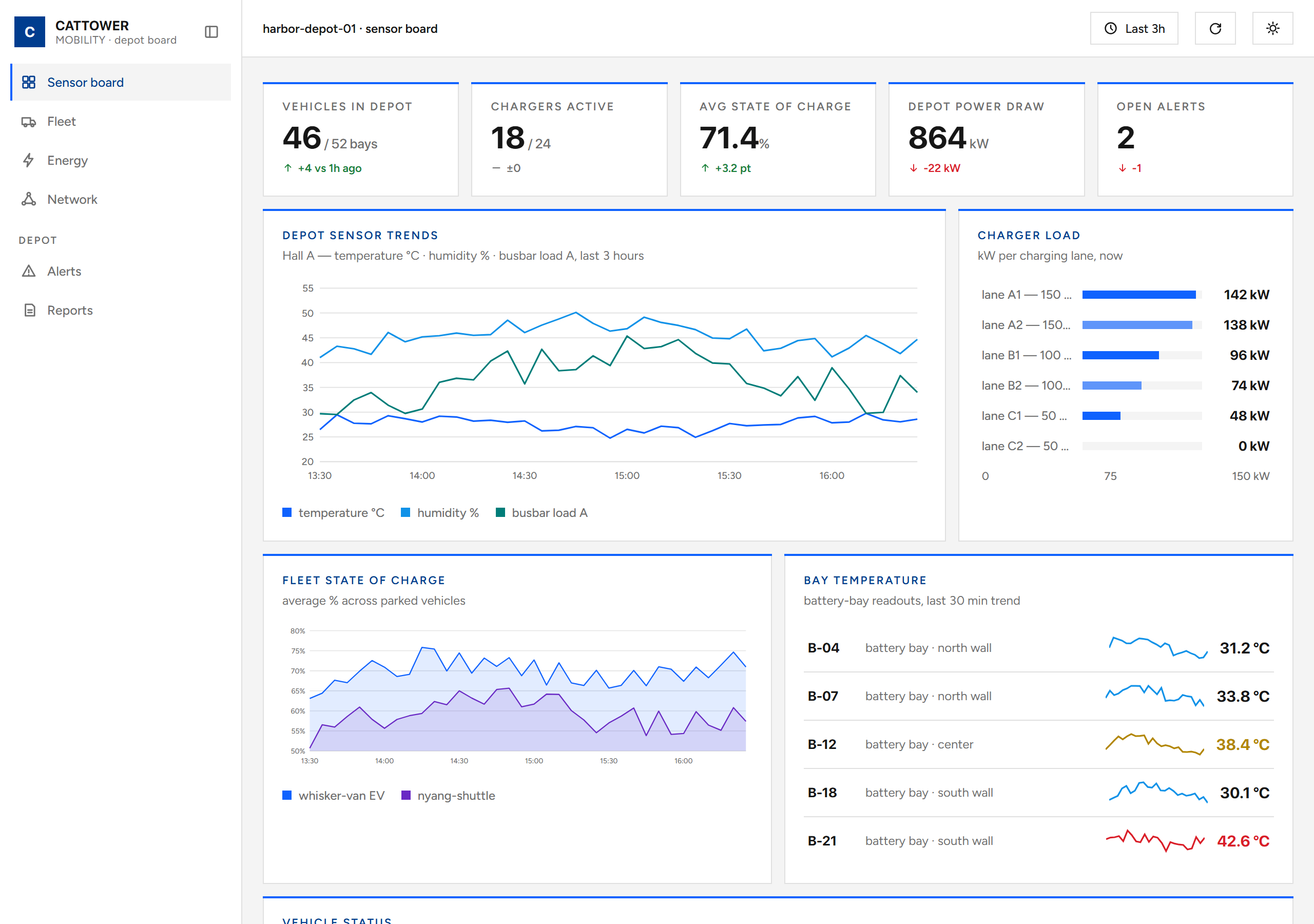Image resolution: width=1314 pixels, height=924 pixels.
Task: Open the B-21 battery bay row
Action: [x=1038, y=841]
